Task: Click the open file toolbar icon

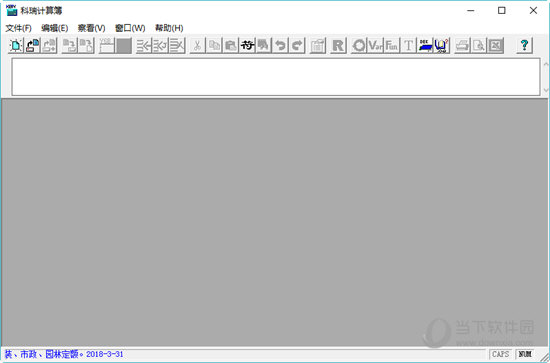Action: click(32, 46)
